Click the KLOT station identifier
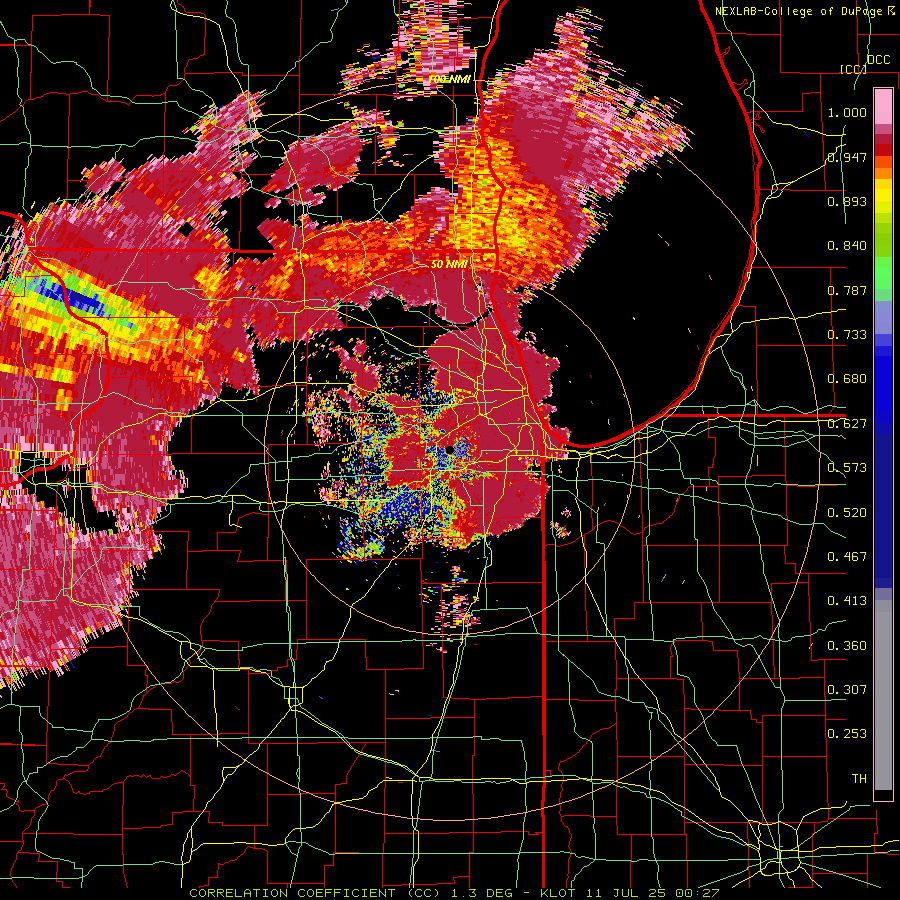This screenshot has height=900, width=900. (x=558, y=893)
